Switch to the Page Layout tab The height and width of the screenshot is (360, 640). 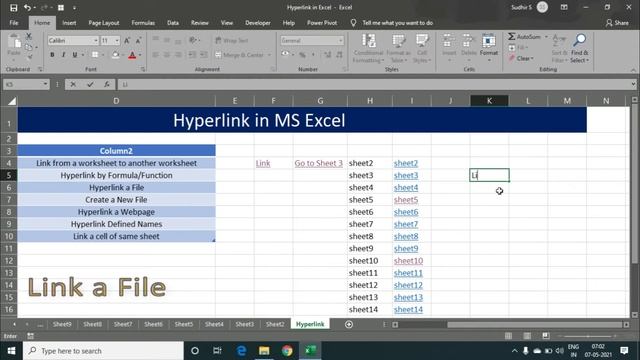pos(104,23)
